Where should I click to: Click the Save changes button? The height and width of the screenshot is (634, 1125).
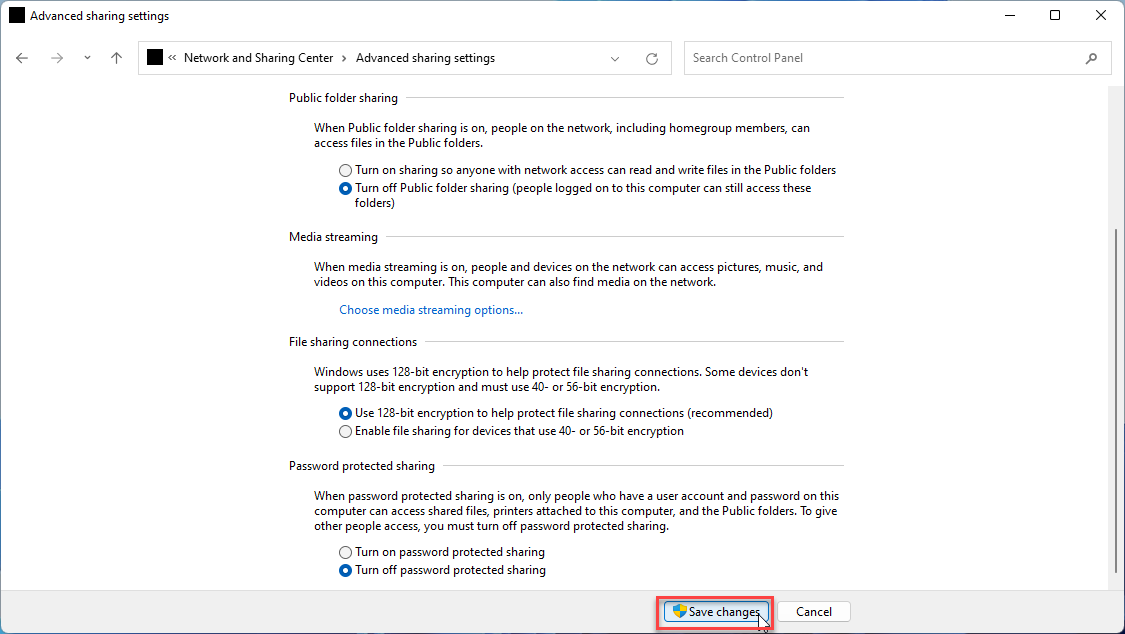click(716, 612)
